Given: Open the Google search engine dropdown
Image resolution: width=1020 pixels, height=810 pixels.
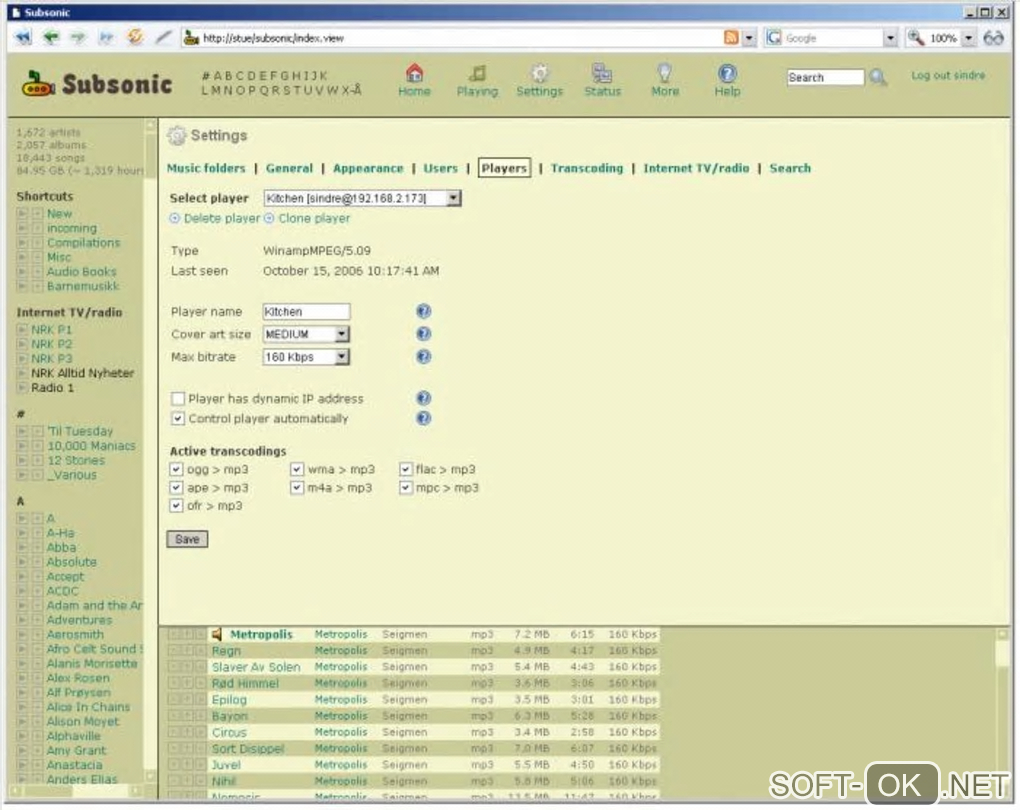Looking at the screenshot, I should (891, 38).
